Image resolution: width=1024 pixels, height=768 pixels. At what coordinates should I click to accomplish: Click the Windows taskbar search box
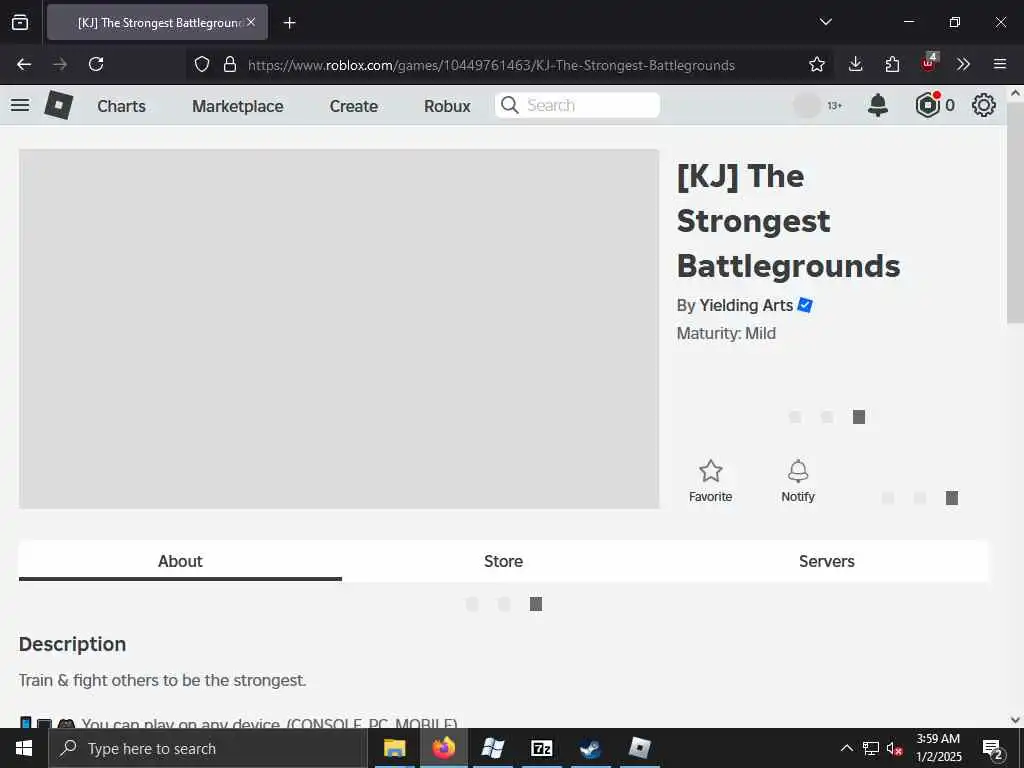(x=208, y=748)
